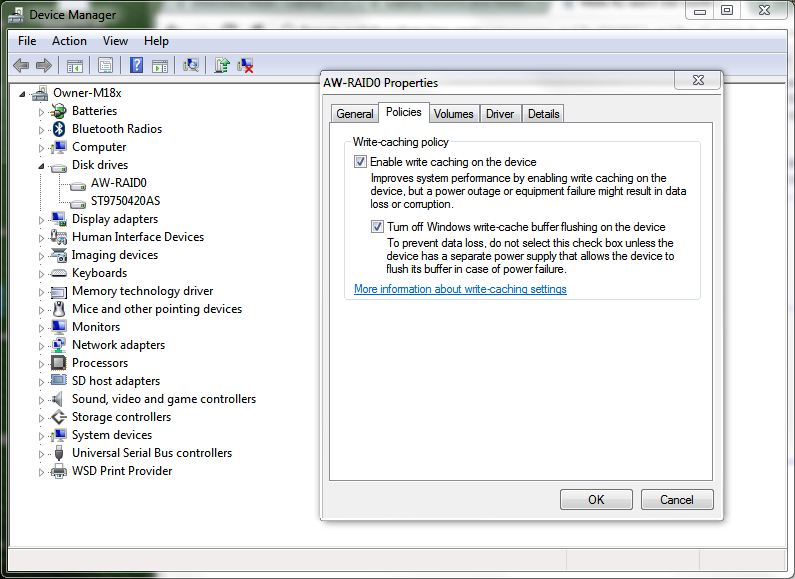Select the Monitors tree label
The height and width of the screenshot is (579, 795).
(96, 327)
